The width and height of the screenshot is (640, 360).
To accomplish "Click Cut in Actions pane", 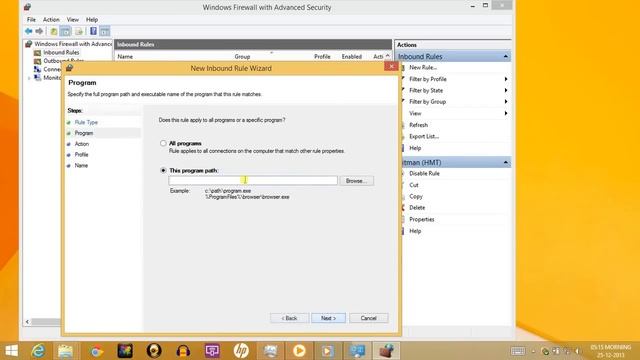I will pyautogui.click(x=414, y=185).
